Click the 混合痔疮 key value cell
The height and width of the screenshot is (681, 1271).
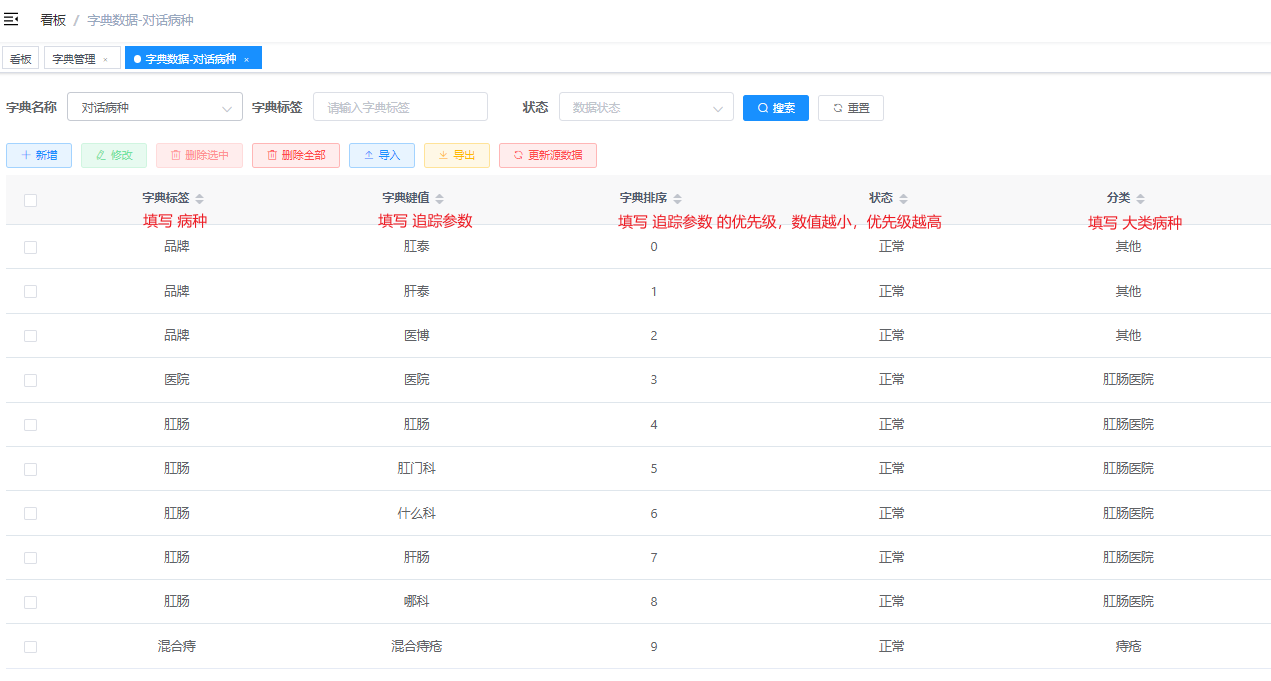[417, 646]
